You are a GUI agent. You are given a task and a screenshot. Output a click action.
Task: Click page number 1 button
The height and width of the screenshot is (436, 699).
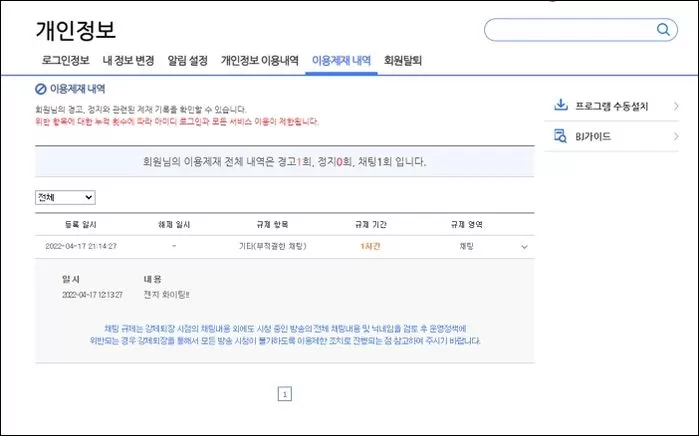click(285, 394)
